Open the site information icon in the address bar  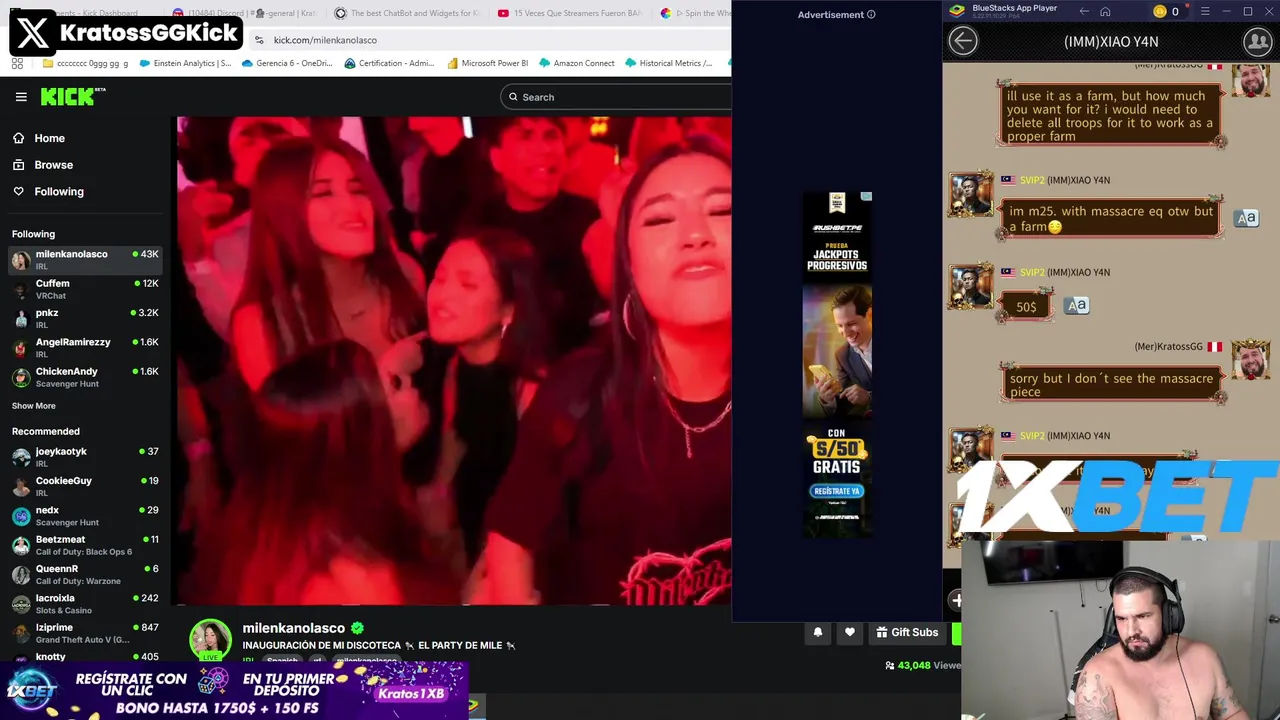[259, 40]
